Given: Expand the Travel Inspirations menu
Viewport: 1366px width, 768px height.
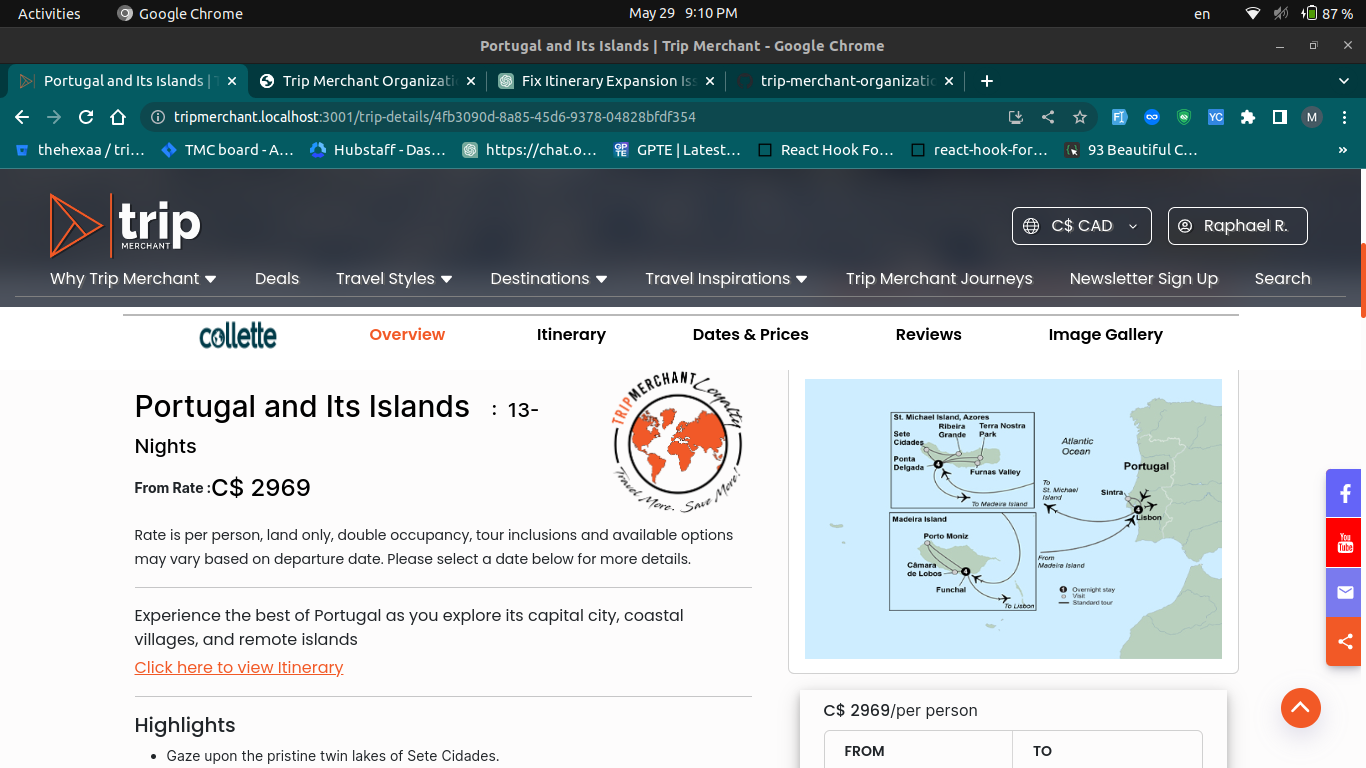Looking at the screenshot, I should (726, 279).
